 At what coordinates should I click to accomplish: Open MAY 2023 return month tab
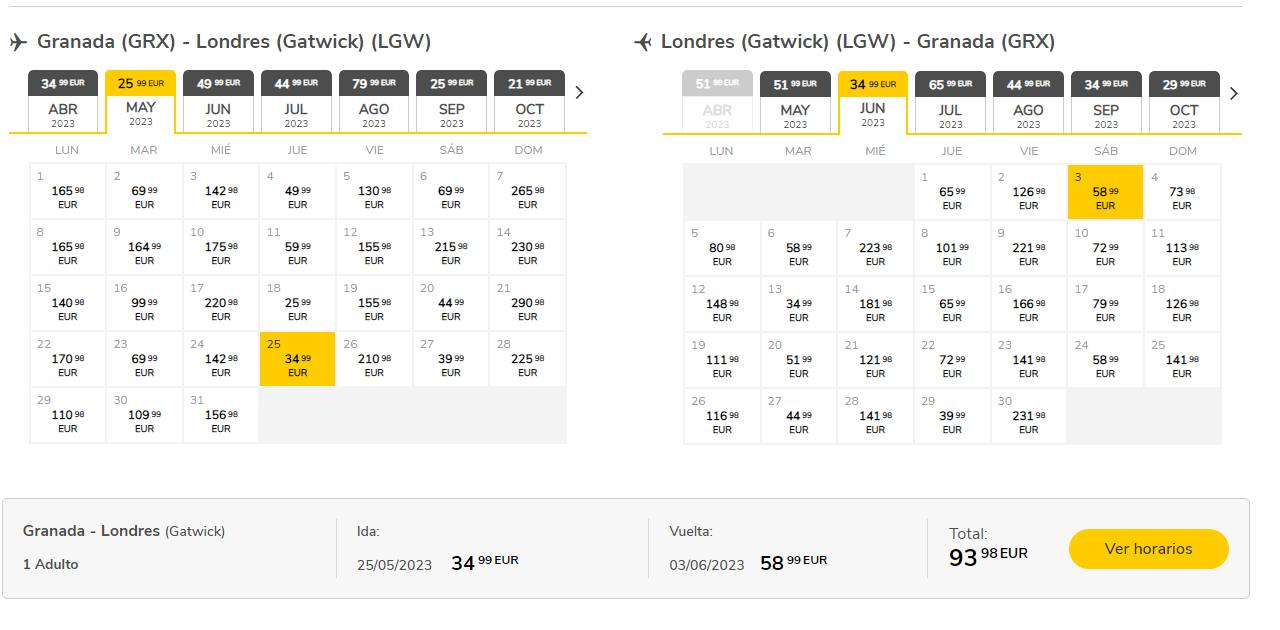point(795,103)
